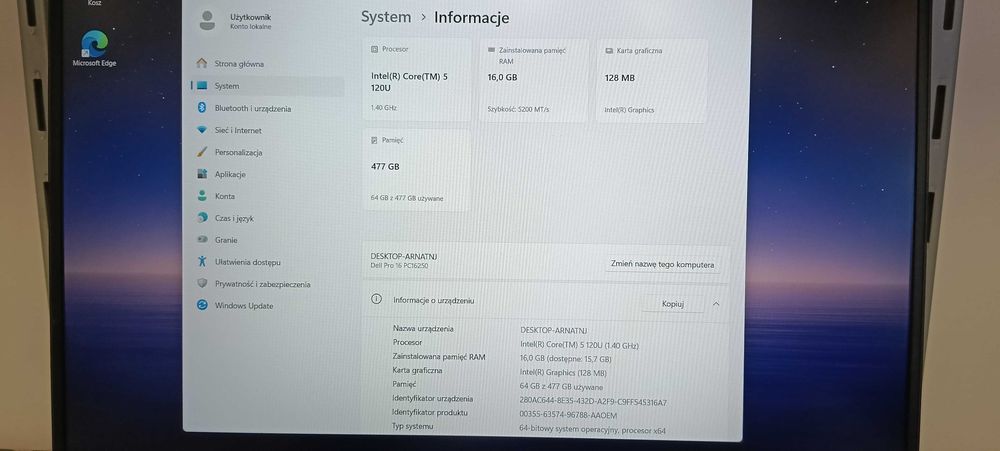Click the Pamięć storage icon on card
The image size is (1000, 451).
[374, 140]
